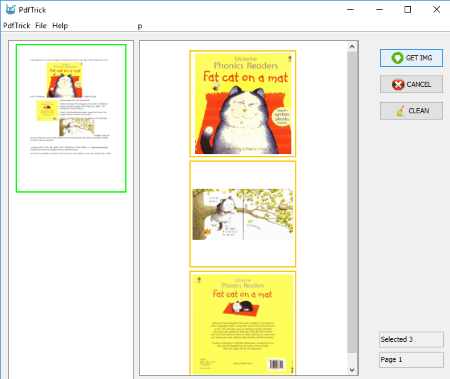Select the page 1 thumbnail with the green border
The height and width of the screenshot is (379, 450).
(71, 118)
